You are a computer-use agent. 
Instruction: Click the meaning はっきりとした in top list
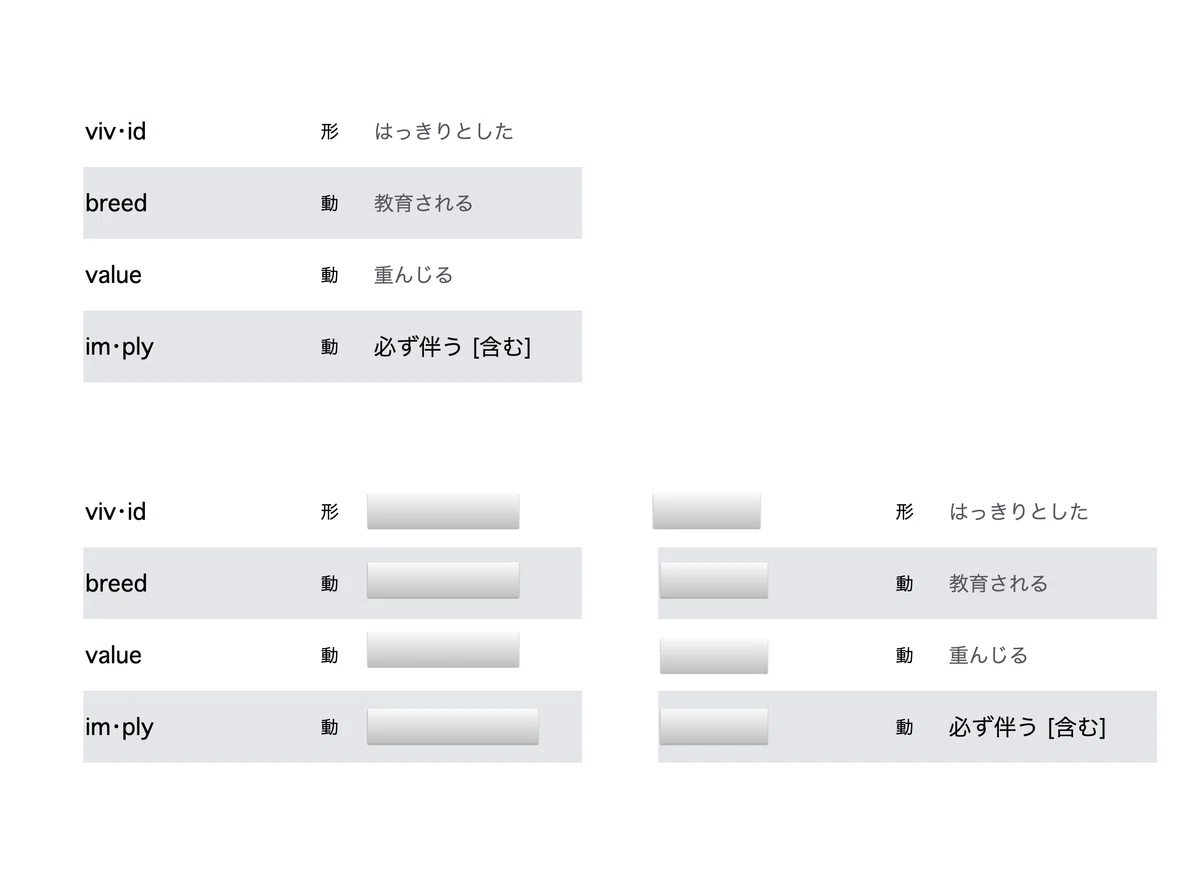444,131
